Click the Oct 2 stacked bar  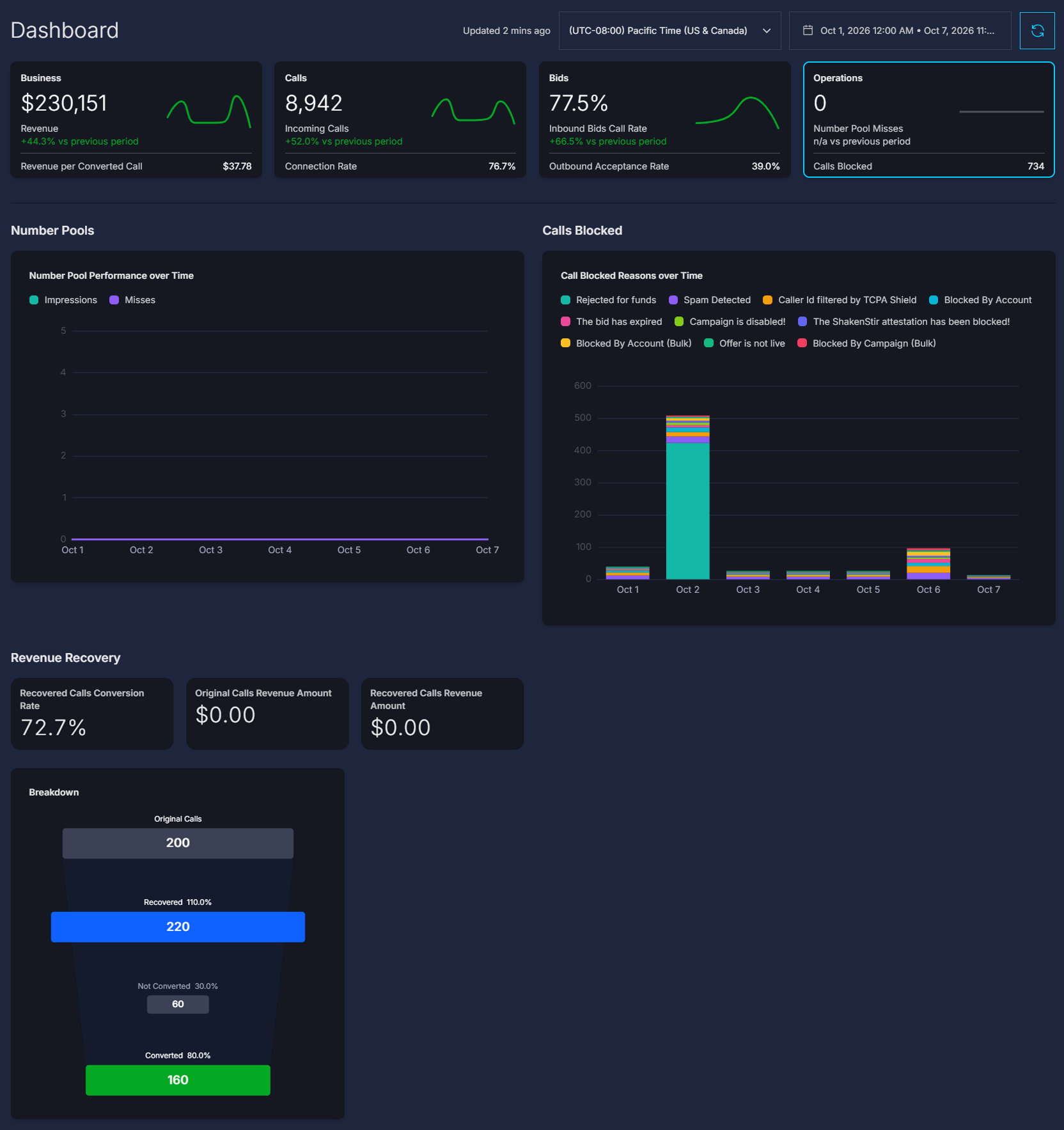click(x=687, y=498)
